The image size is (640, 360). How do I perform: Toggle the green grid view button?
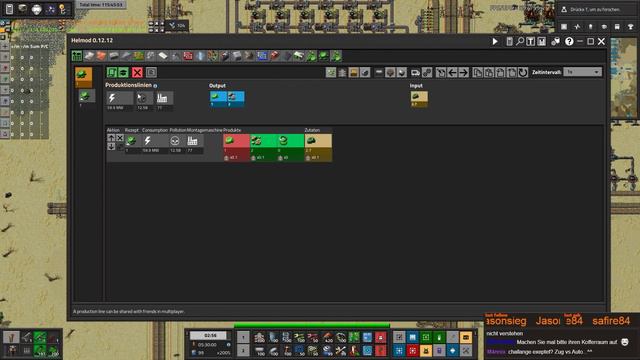click(331, 73)
